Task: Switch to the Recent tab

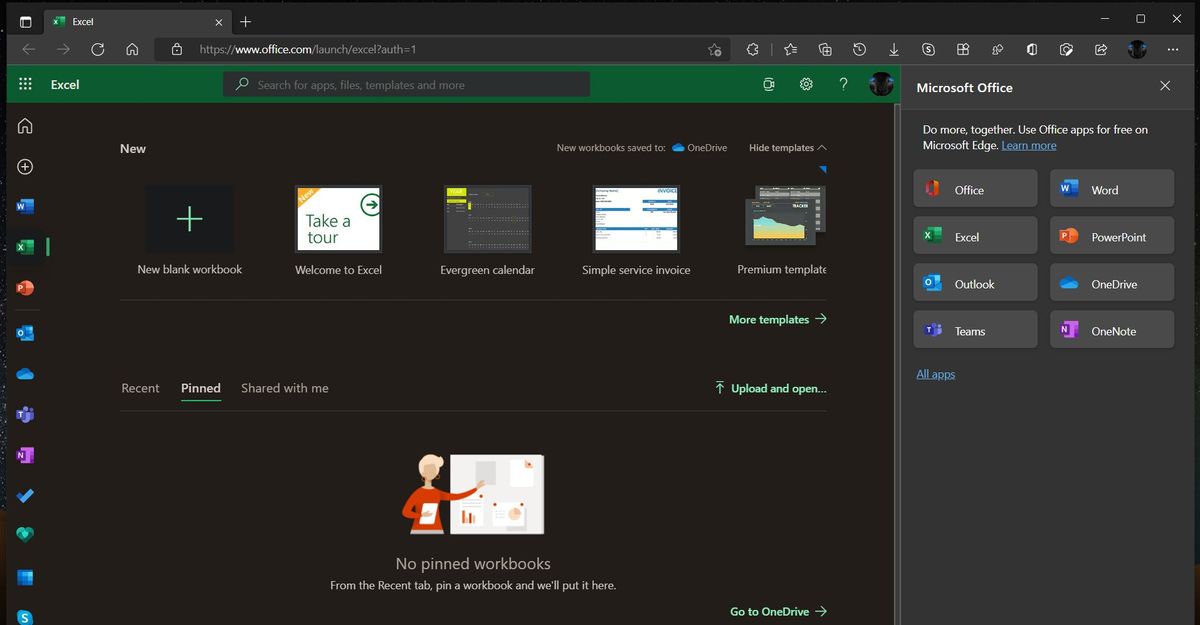Action: (140, 388)
